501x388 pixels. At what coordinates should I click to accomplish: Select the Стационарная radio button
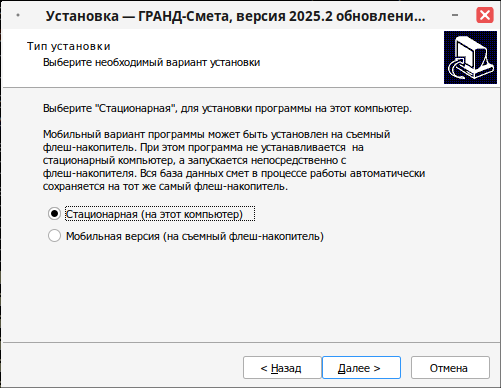tap(54, 214)
